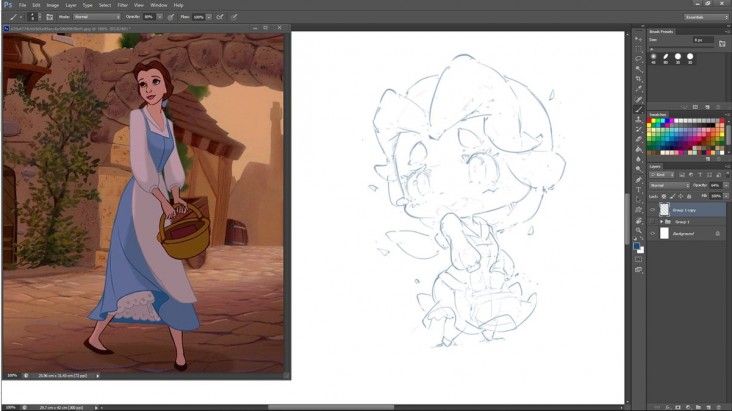Change screen mode icon in toolbox
Image resolution: width=732 pixels, height=411 pixels.
(638, 269)
